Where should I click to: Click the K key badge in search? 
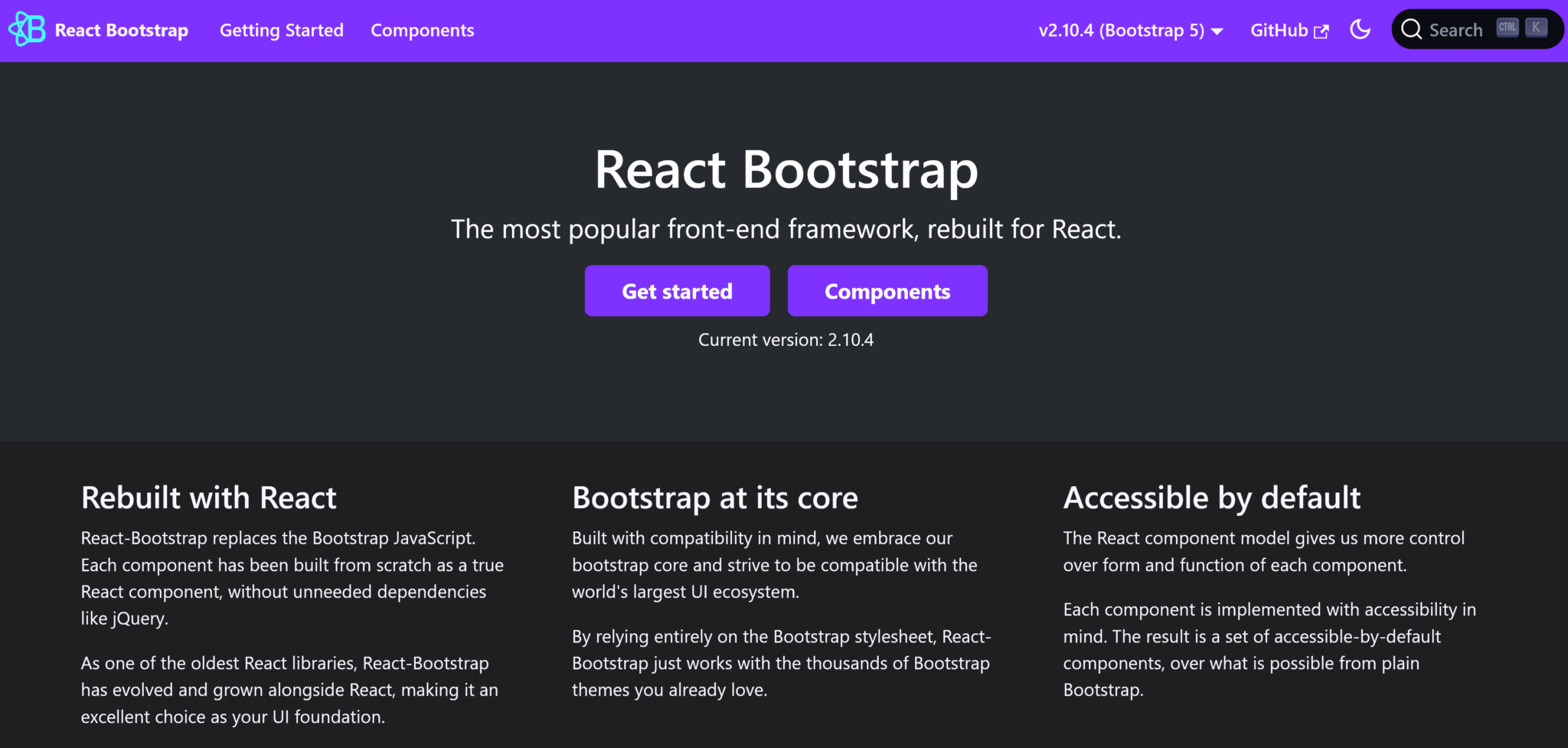pos(1536,28)
